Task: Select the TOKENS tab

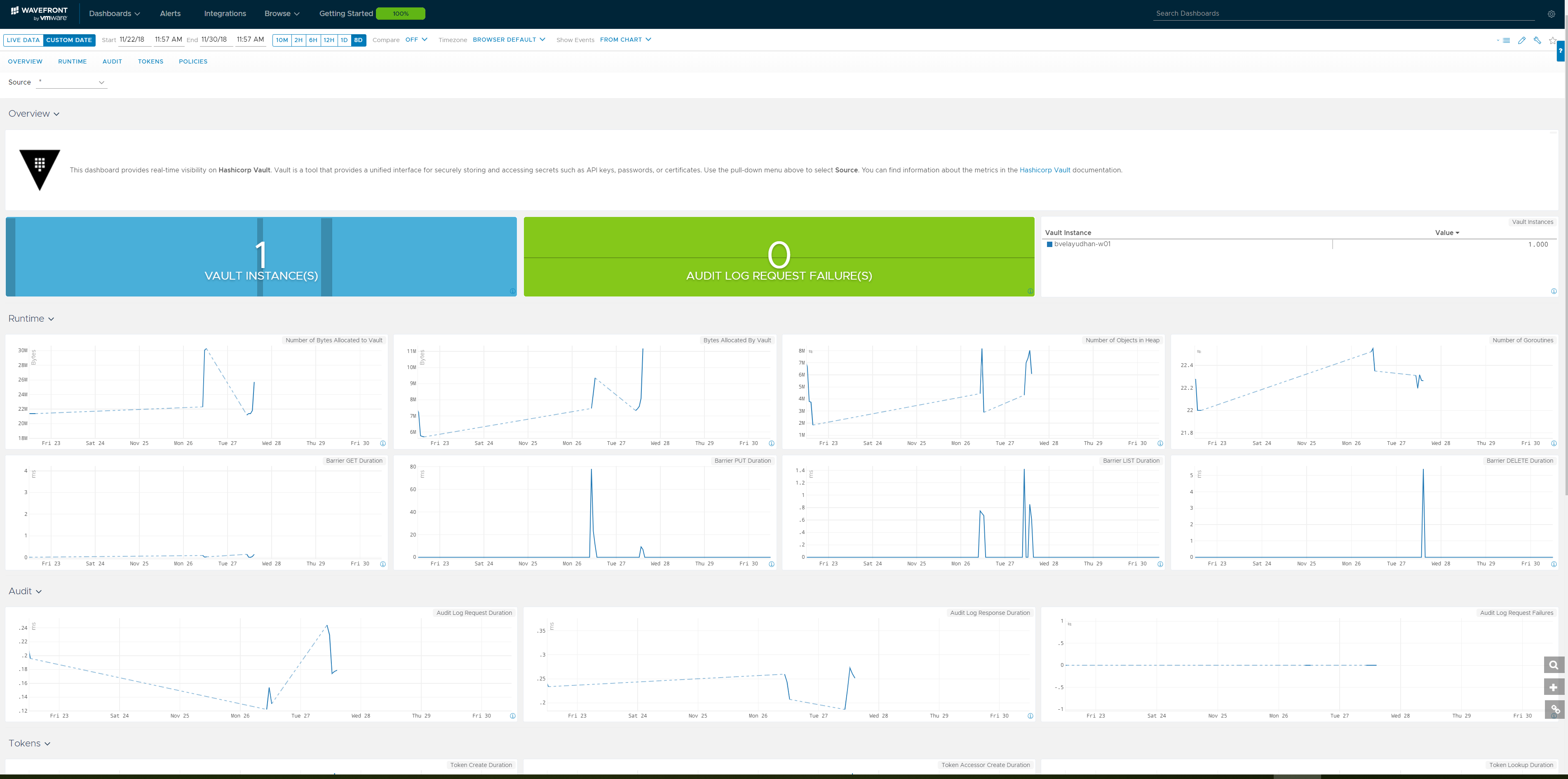Action: (x=151, y=62)
